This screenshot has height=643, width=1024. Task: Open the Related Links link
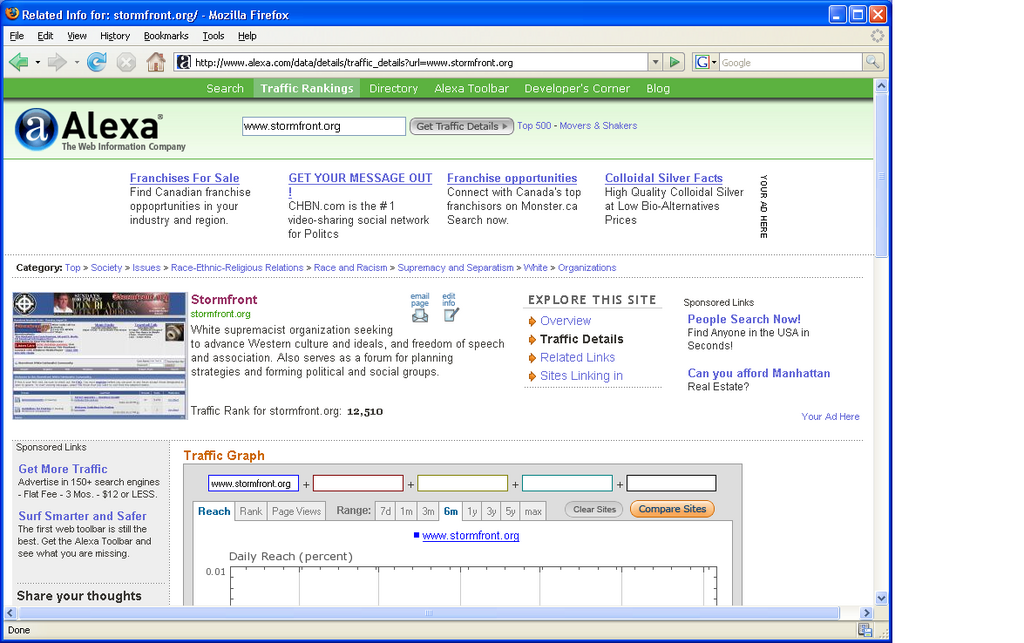(577, 357)
